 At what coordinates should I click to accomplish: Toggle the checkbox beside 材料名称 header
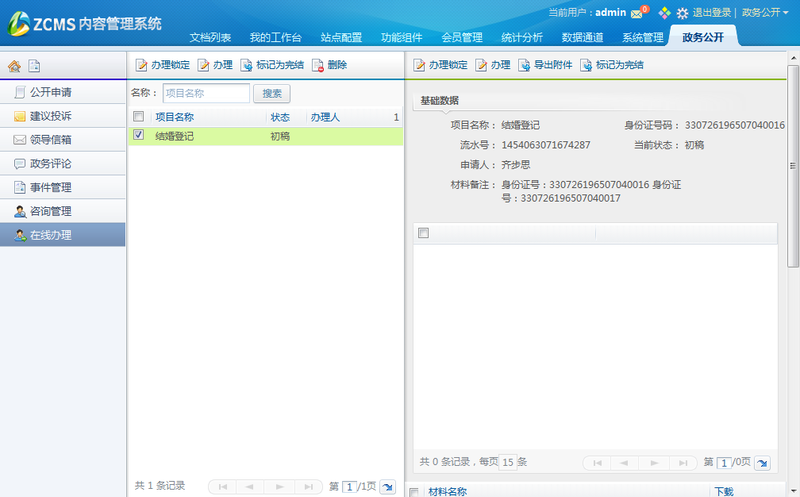pos(415,491)
